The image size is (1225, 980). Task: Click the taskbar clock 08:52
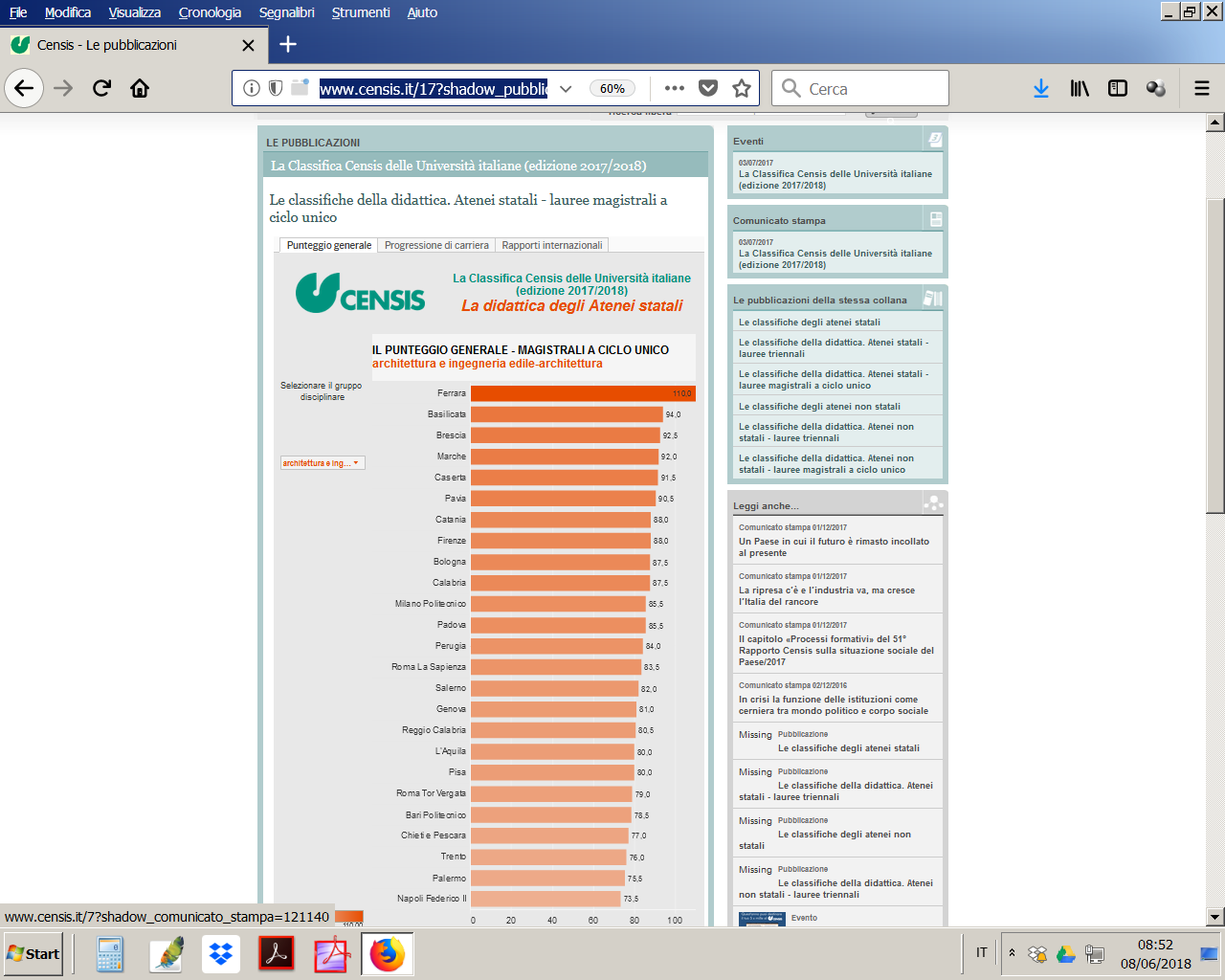click(x=1155, y=945)
